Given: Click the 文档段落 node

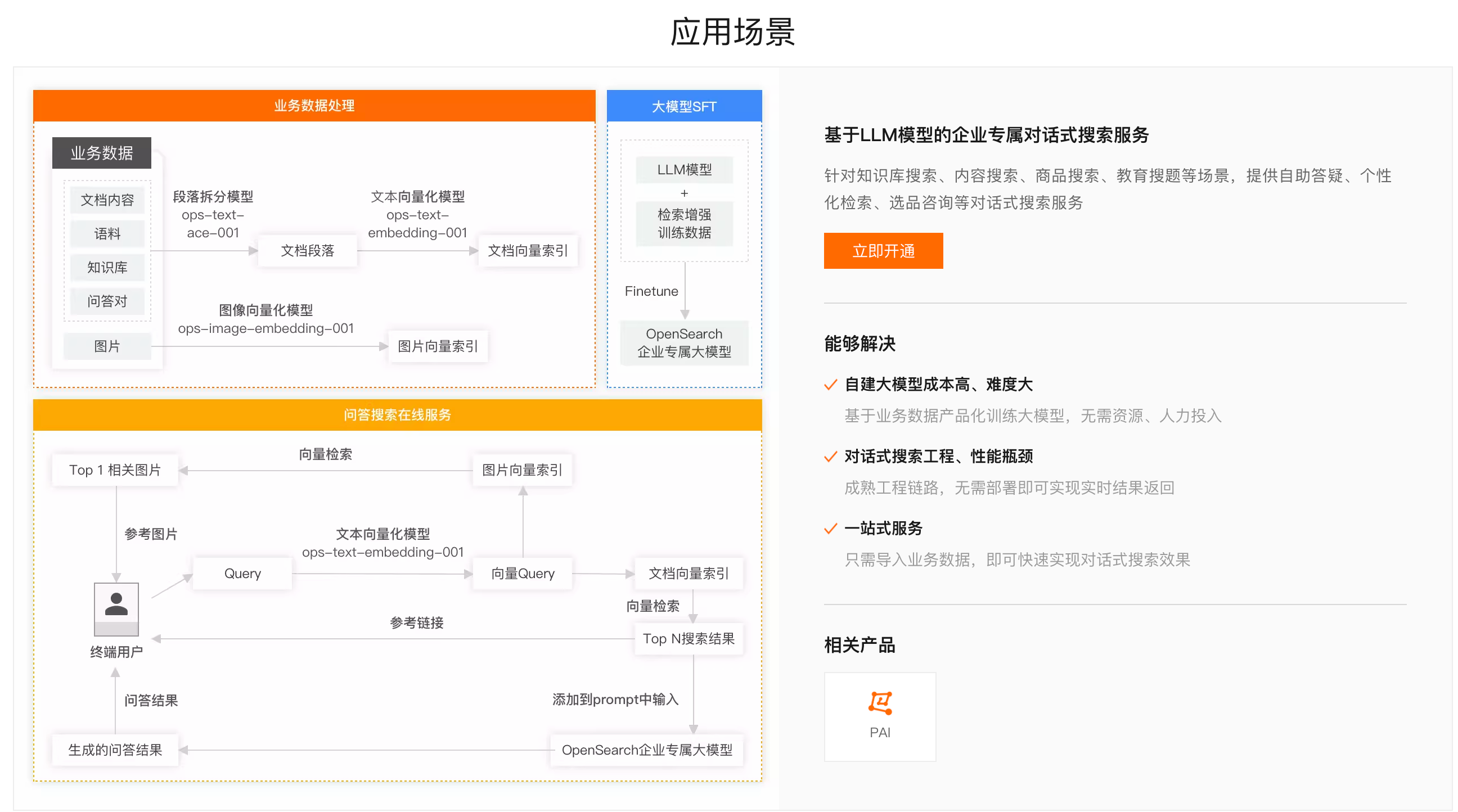Looking at the screenshot, I should coord(307,251).
